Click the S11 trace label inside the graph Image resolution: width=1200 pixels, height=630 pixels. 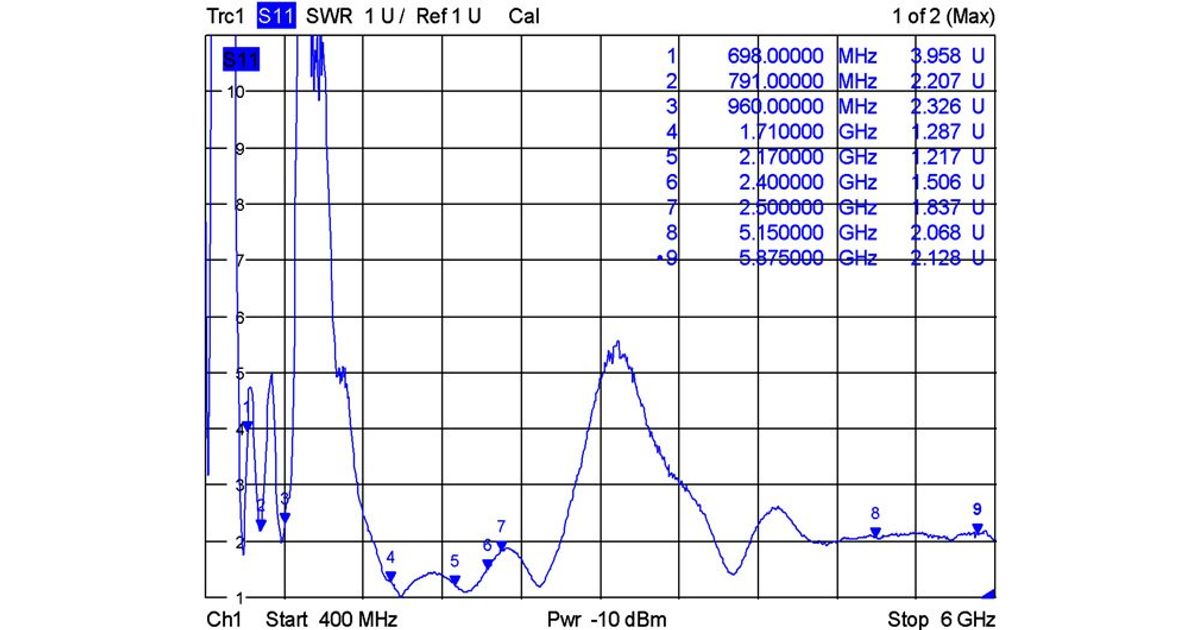[241, 61]
